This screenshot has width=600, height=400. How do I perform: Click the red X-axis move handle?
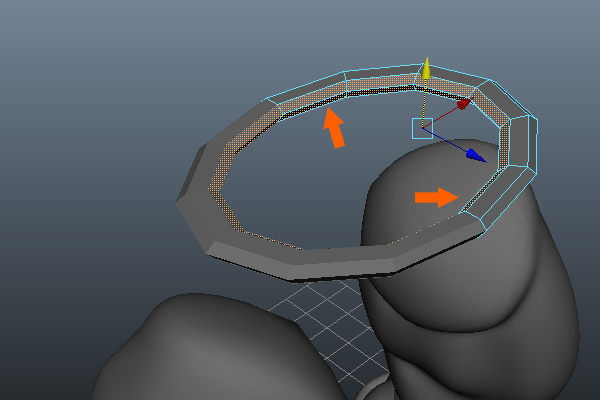click(x=464, y=103)
